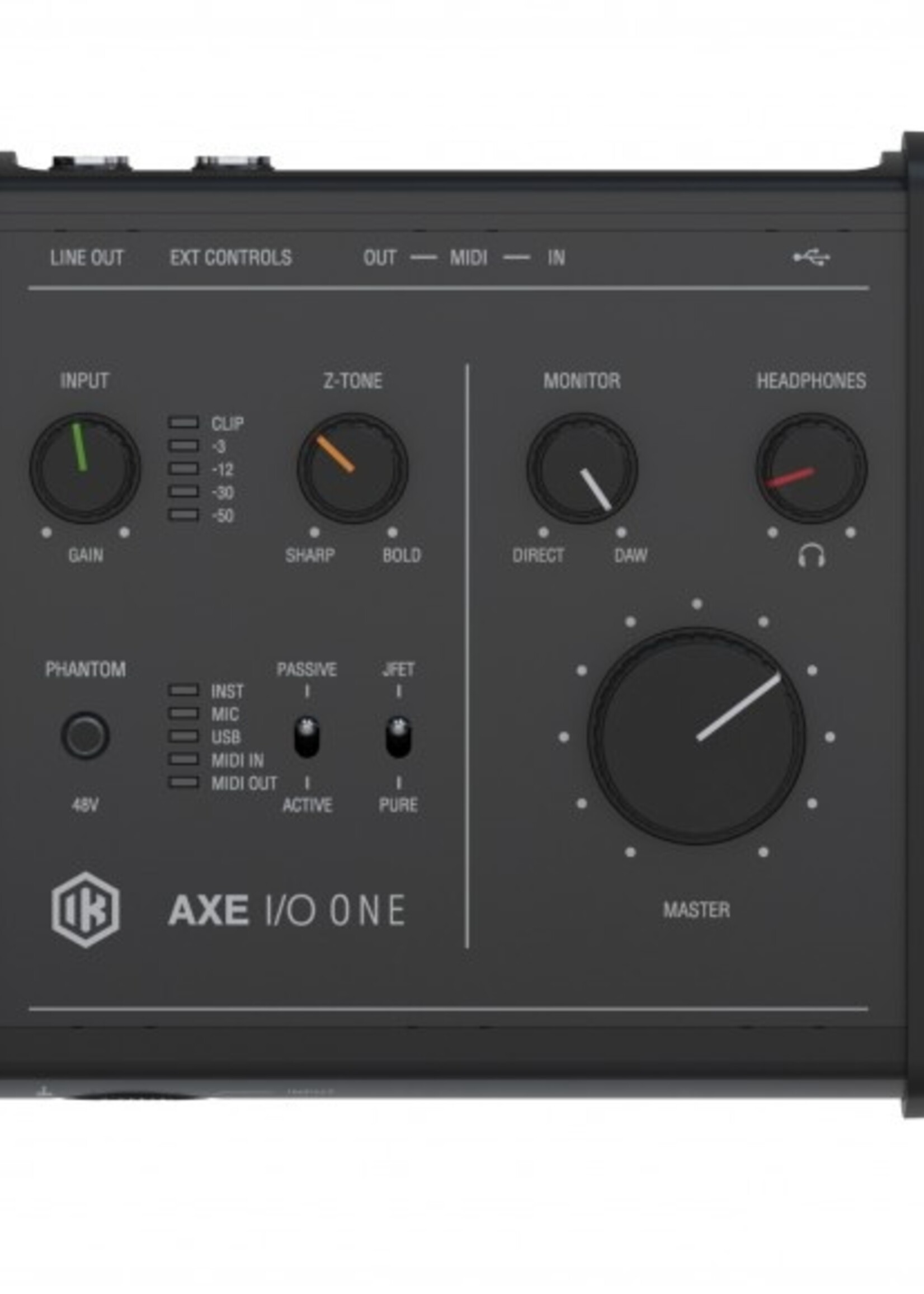Flip the Passive/Active toggle switch
Screen dimensions: 924x1294
pyautogui.click(x=307, y=737)
